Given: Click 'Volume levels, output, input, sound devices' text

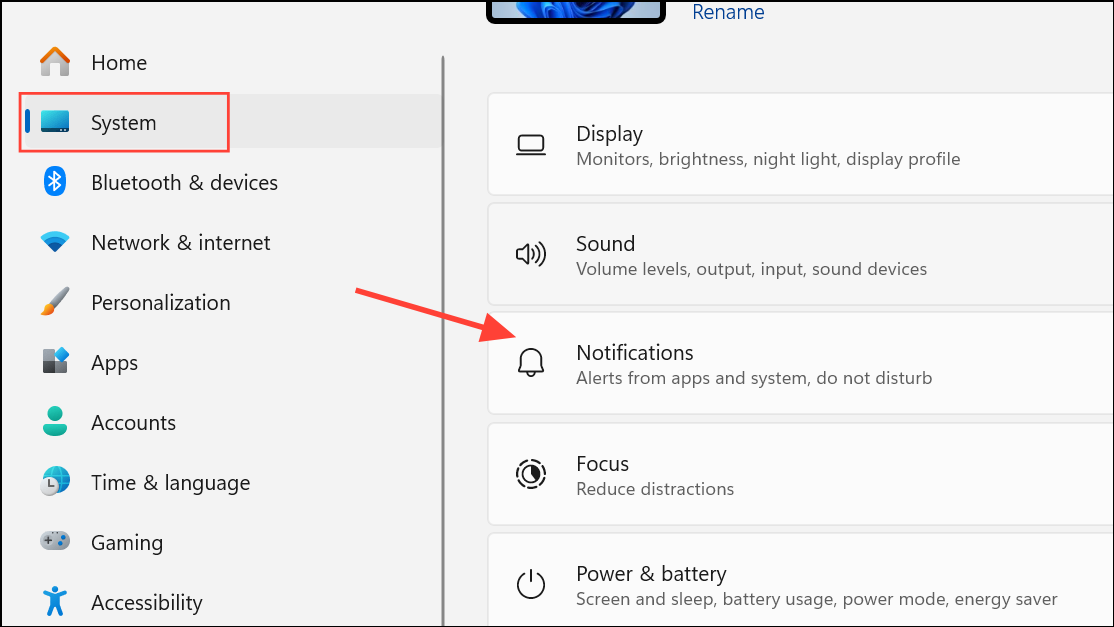Looking at the screenshot, I should pos(751,269).
